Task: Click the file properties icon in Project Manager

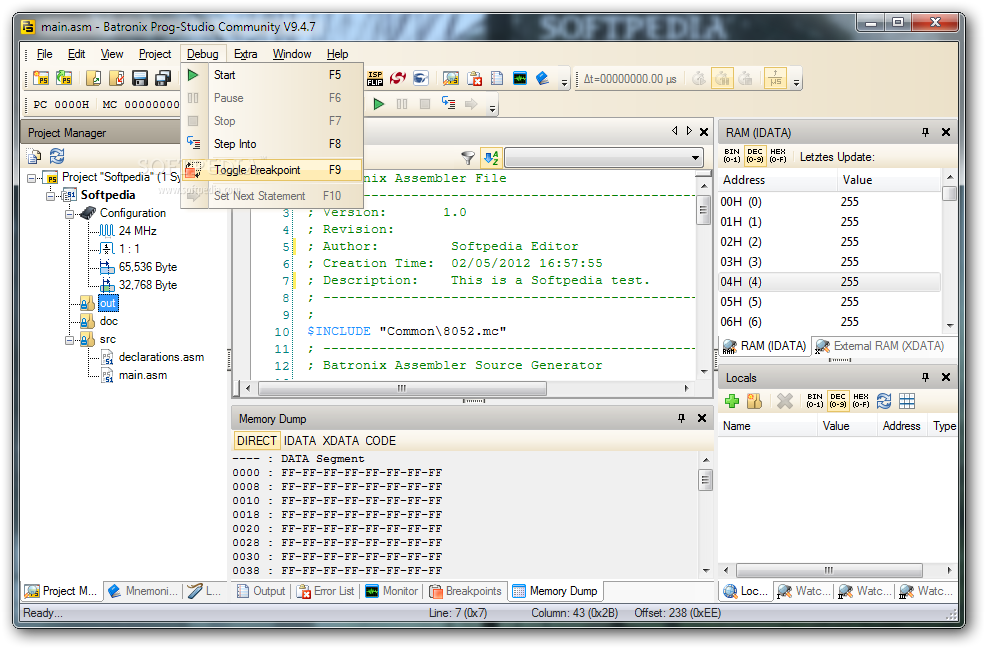Action: pyautogui.click(x=34, y=156)
